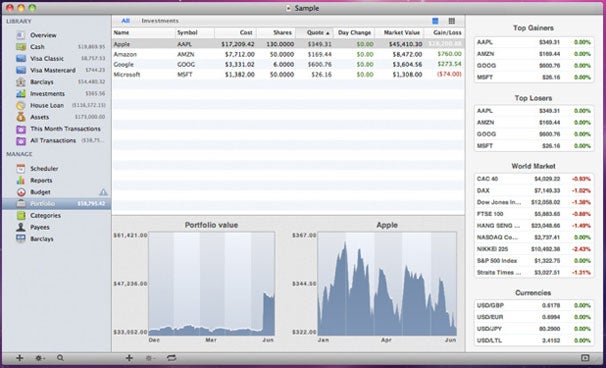Open the portfolio gear action menu
This screenshot has height=368, width=606.
click(150, 358)
